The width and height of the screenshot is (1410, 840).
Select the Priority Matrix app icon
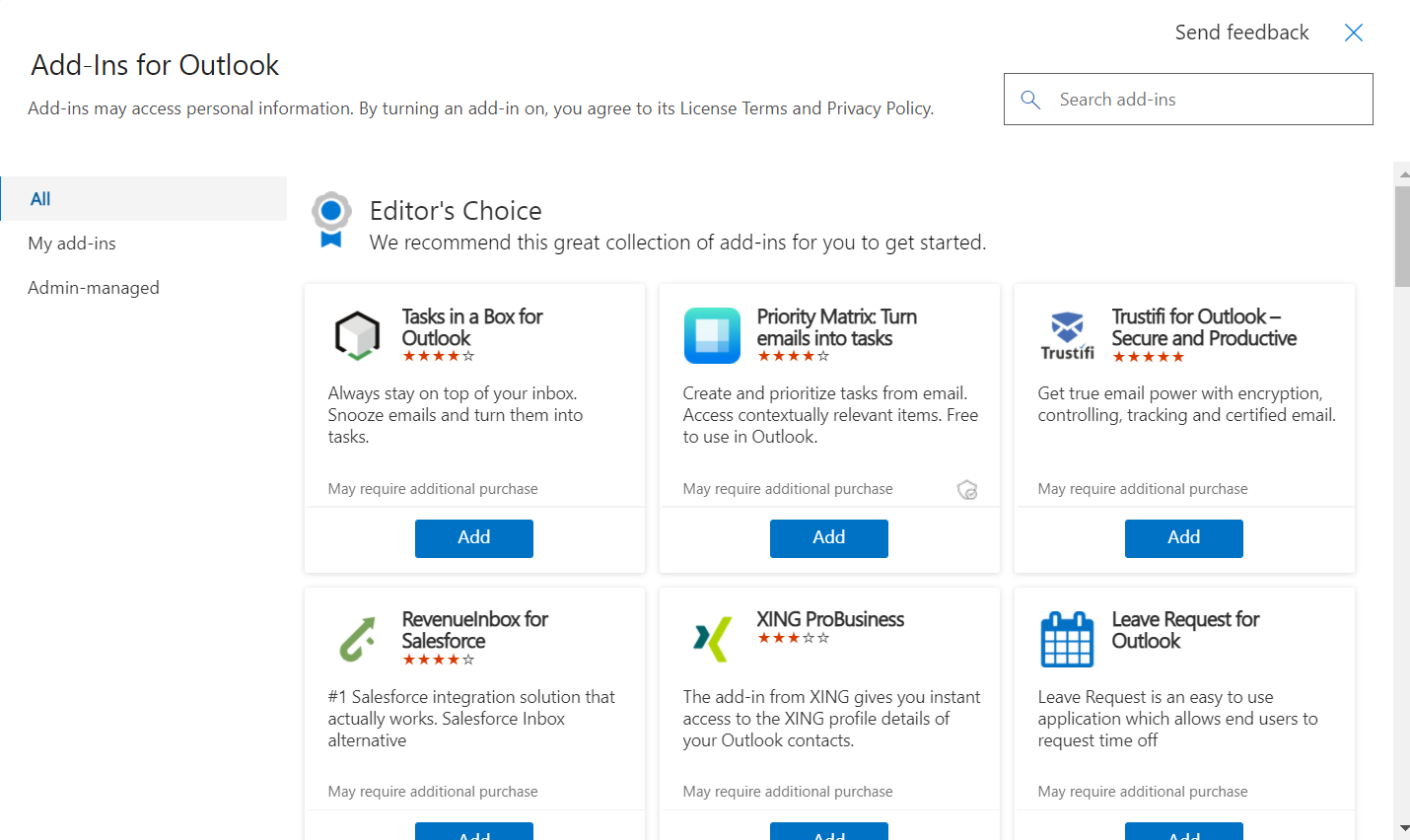711,335
